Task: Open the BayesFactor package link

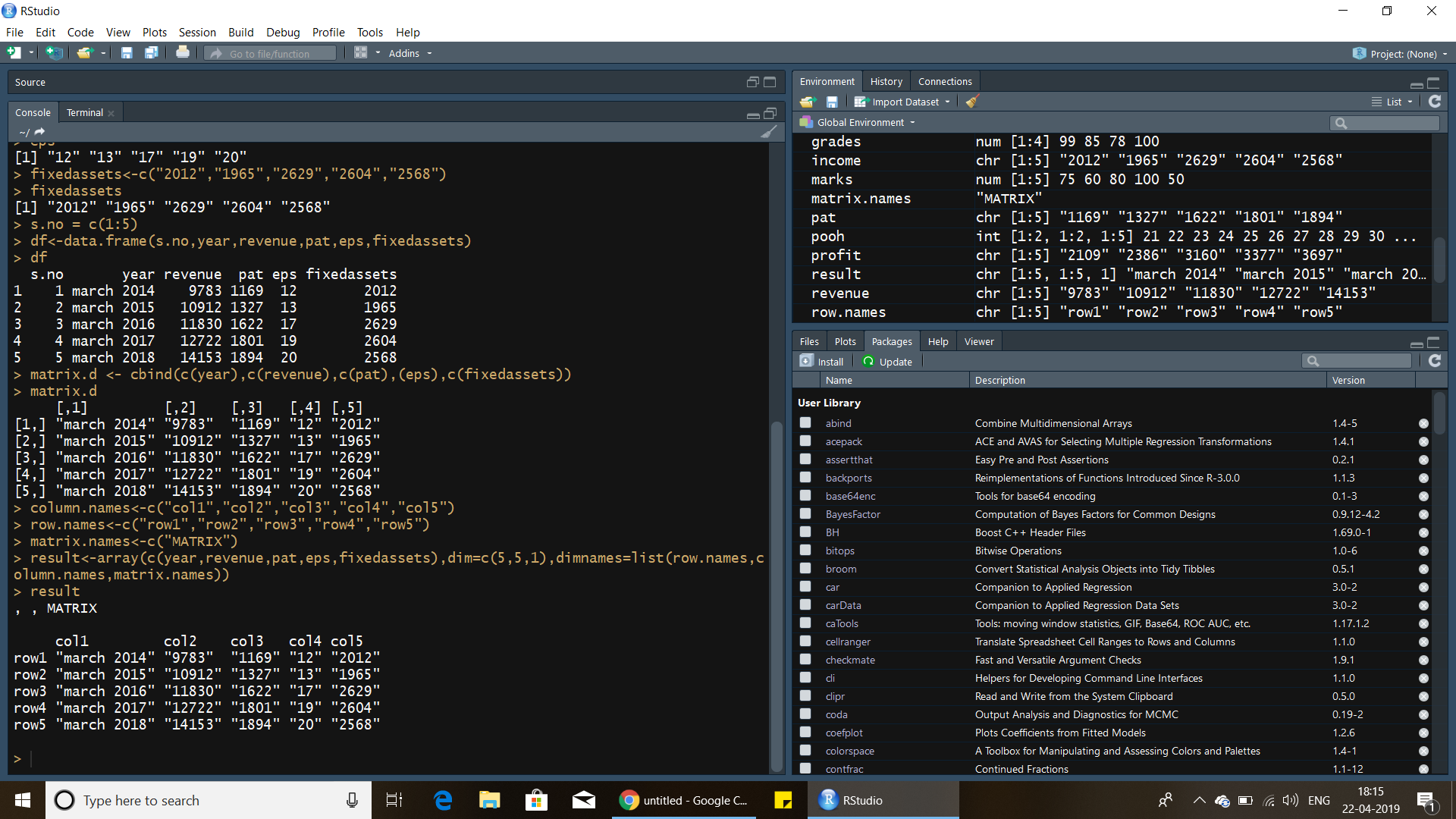Action: point(852,514)
